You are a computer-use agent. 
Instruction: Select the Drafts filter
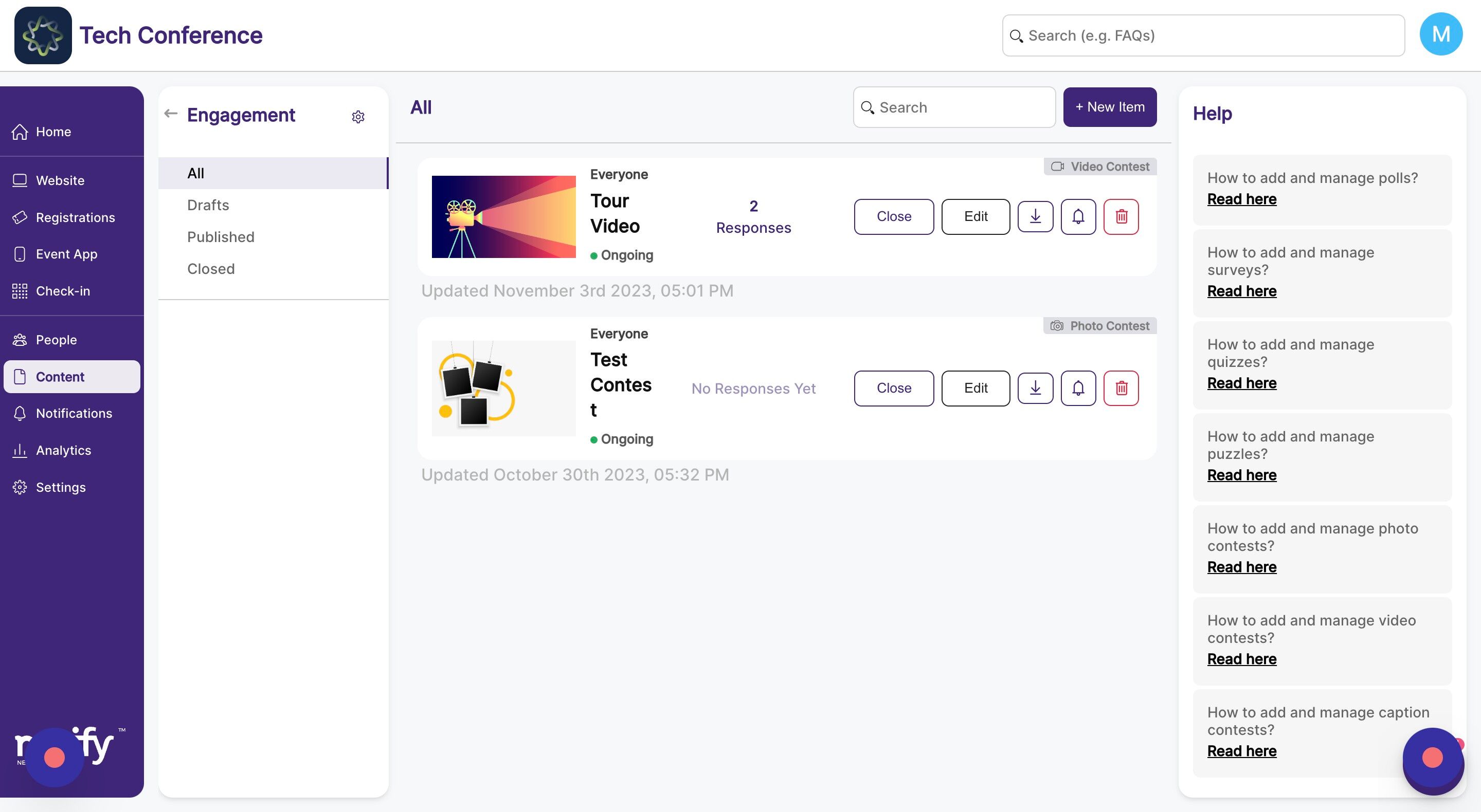[208, 205]
